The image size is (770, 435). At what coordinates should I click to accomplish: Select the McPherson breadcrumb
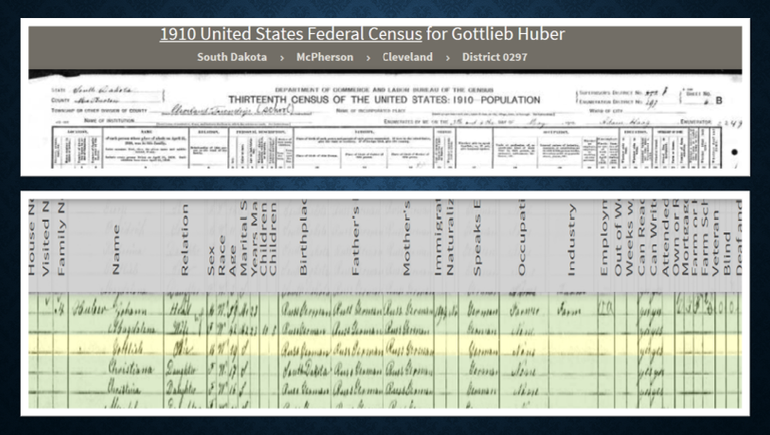[325, 57]
